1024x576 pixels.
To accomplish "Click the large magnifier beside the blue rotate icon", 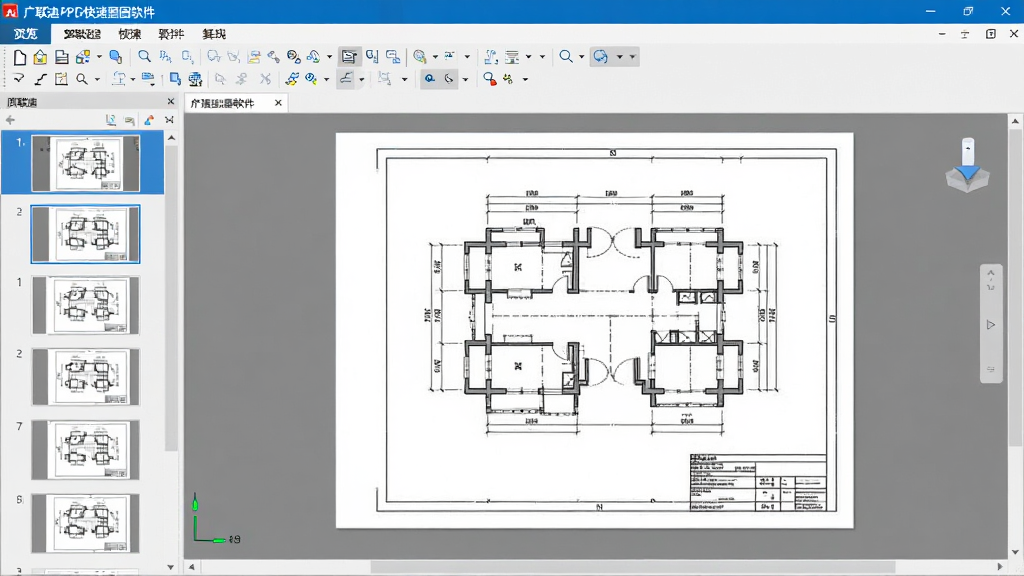I will click(x=566, y=57).
